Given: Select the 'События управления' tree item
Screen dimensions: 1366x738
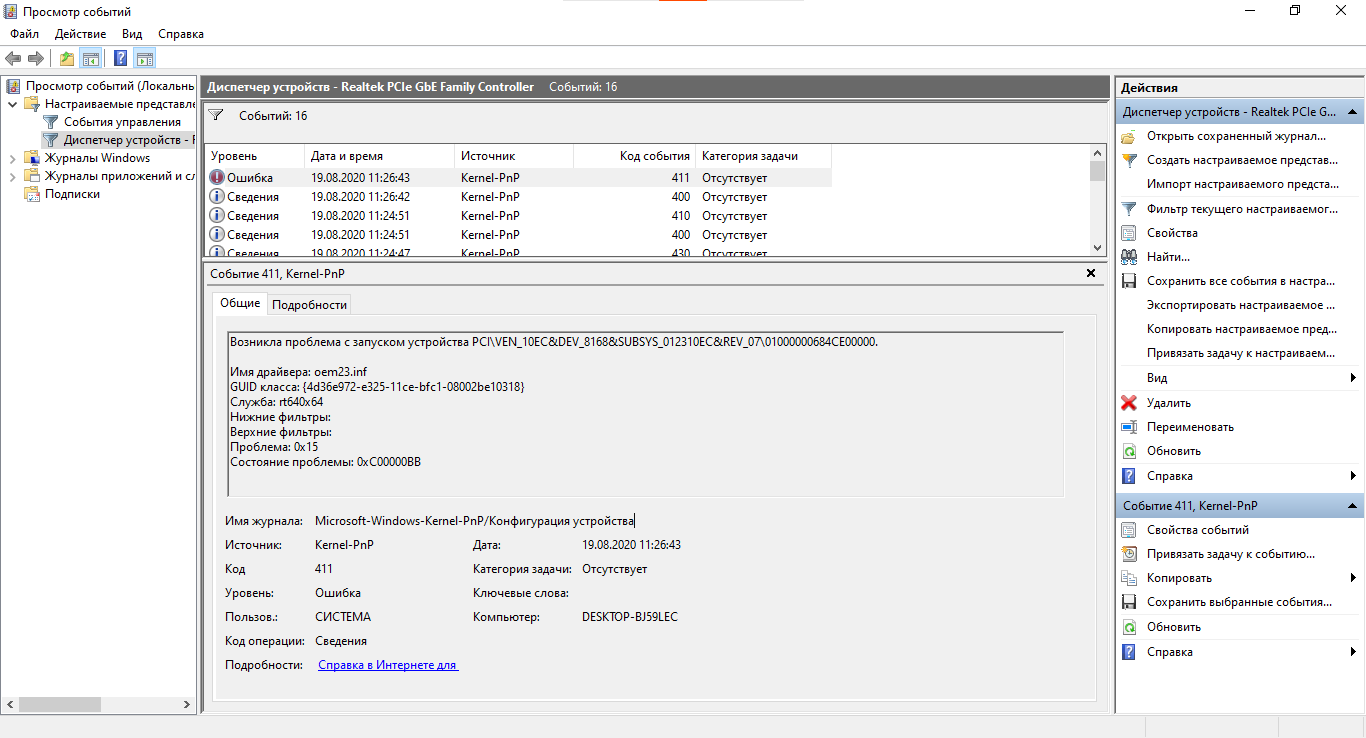Looking at the screenshot, I should click(x=122, y=122).
